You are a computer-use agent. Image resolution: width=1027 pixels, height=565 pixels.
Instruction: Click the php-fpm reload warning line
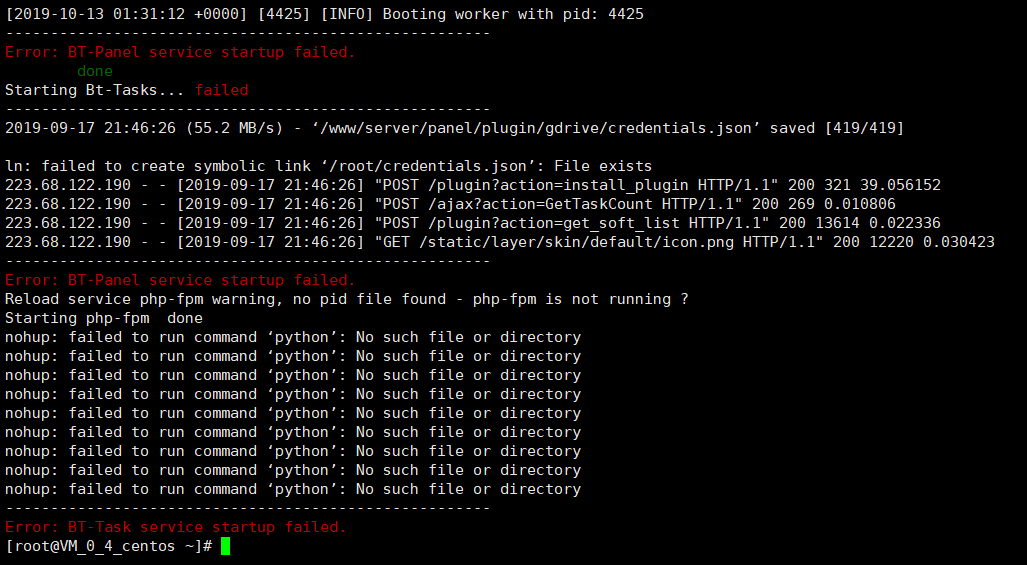coord(346,299)
